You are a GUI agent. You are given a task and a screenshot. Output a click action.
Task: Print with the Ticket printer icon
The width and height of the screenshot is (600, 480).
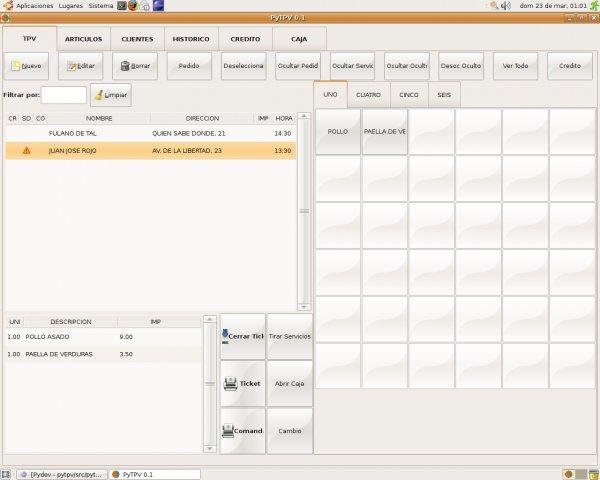243,384
